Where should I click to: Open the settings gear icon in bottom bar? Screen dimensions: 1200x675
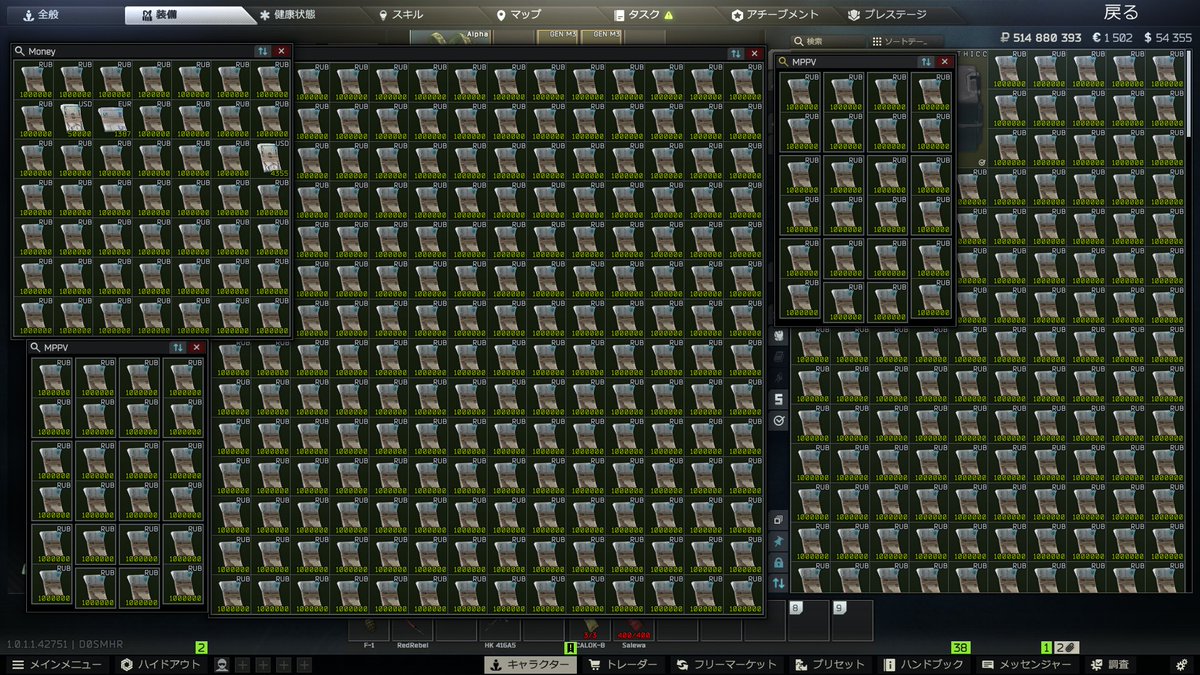pos(1184,664)
